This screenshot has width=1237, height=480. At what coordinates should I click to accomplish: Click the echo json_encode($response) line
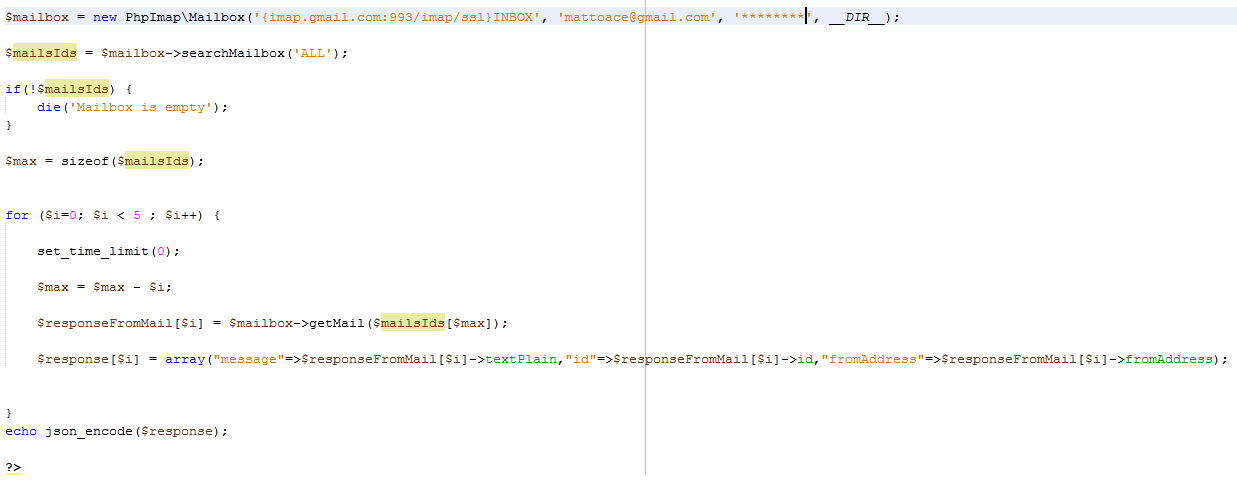[117, 431]
